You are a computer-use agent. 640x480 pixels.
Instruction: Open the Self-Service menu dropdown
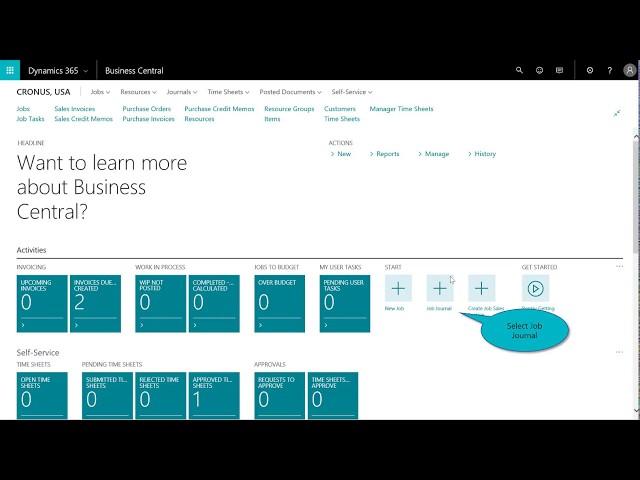(352, 92)
